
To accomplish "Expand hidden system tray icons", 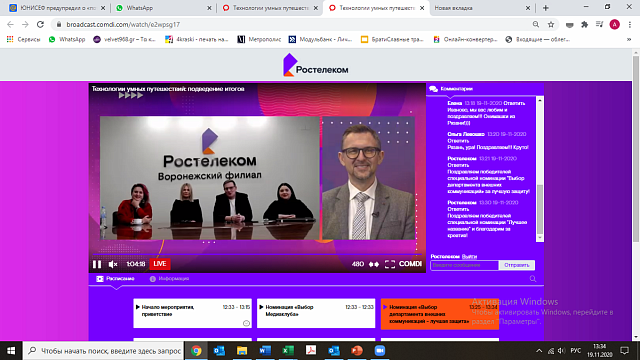I will (x=539, y=351).
